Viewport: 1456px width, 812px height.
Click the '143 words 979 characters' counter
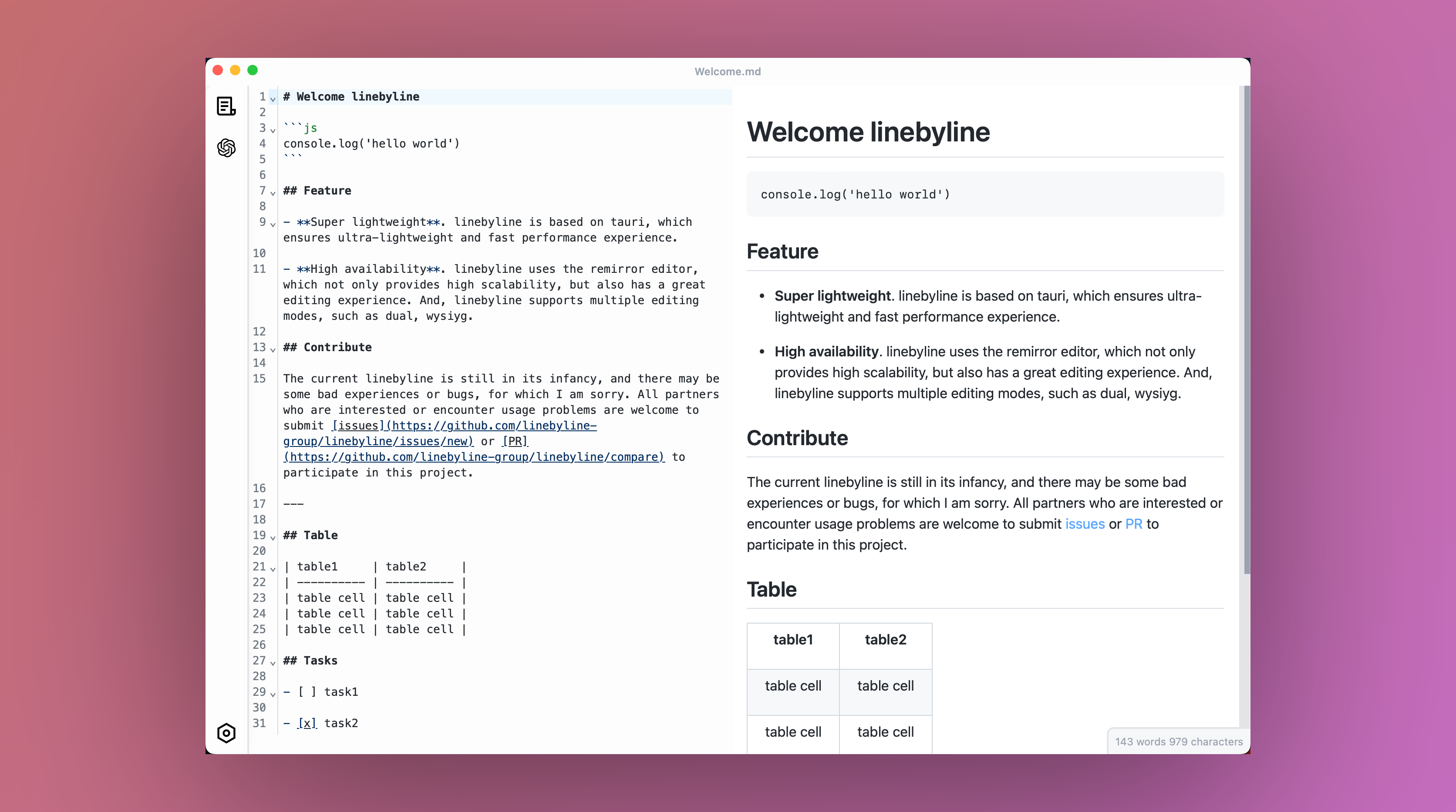(x=1179, y=742)
